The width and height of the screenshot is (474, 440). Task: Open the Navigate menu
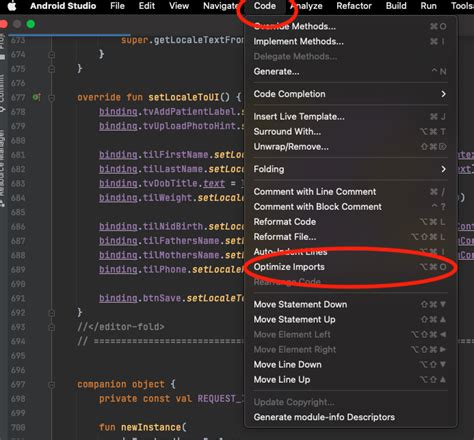pos(221,6)
